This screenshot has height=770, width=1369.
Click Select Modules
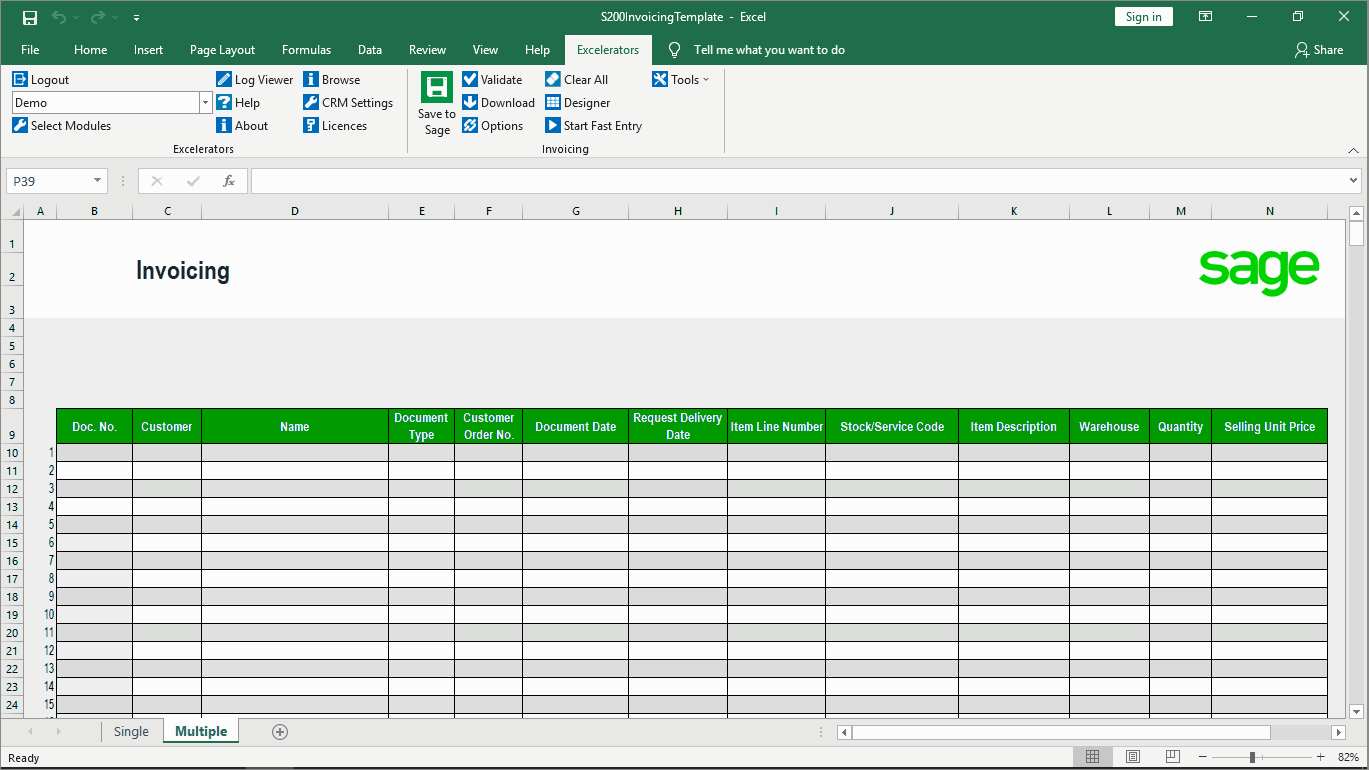point(61,125)
